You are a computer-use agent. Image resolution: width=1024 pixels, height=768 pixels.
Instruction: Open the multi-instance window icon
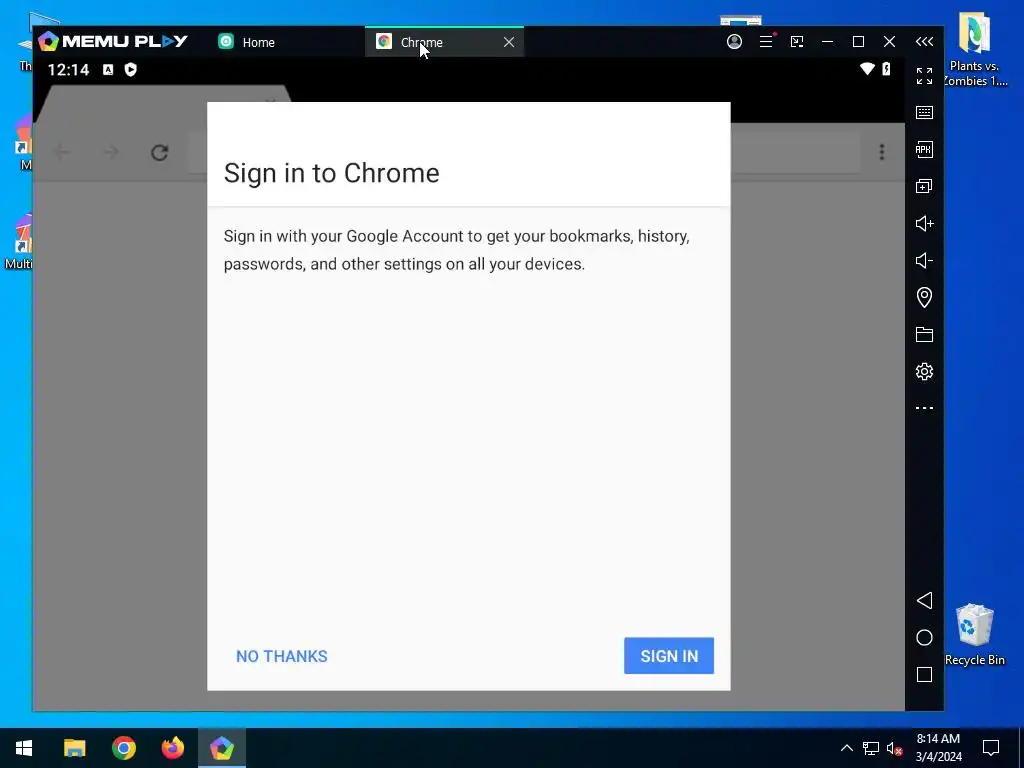924,187
